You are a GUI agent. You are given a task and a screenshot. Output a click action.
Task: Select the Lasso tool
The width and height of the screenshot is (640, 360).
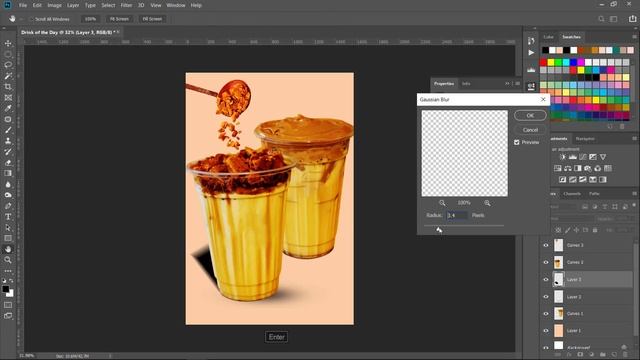[x=8, y=65]
